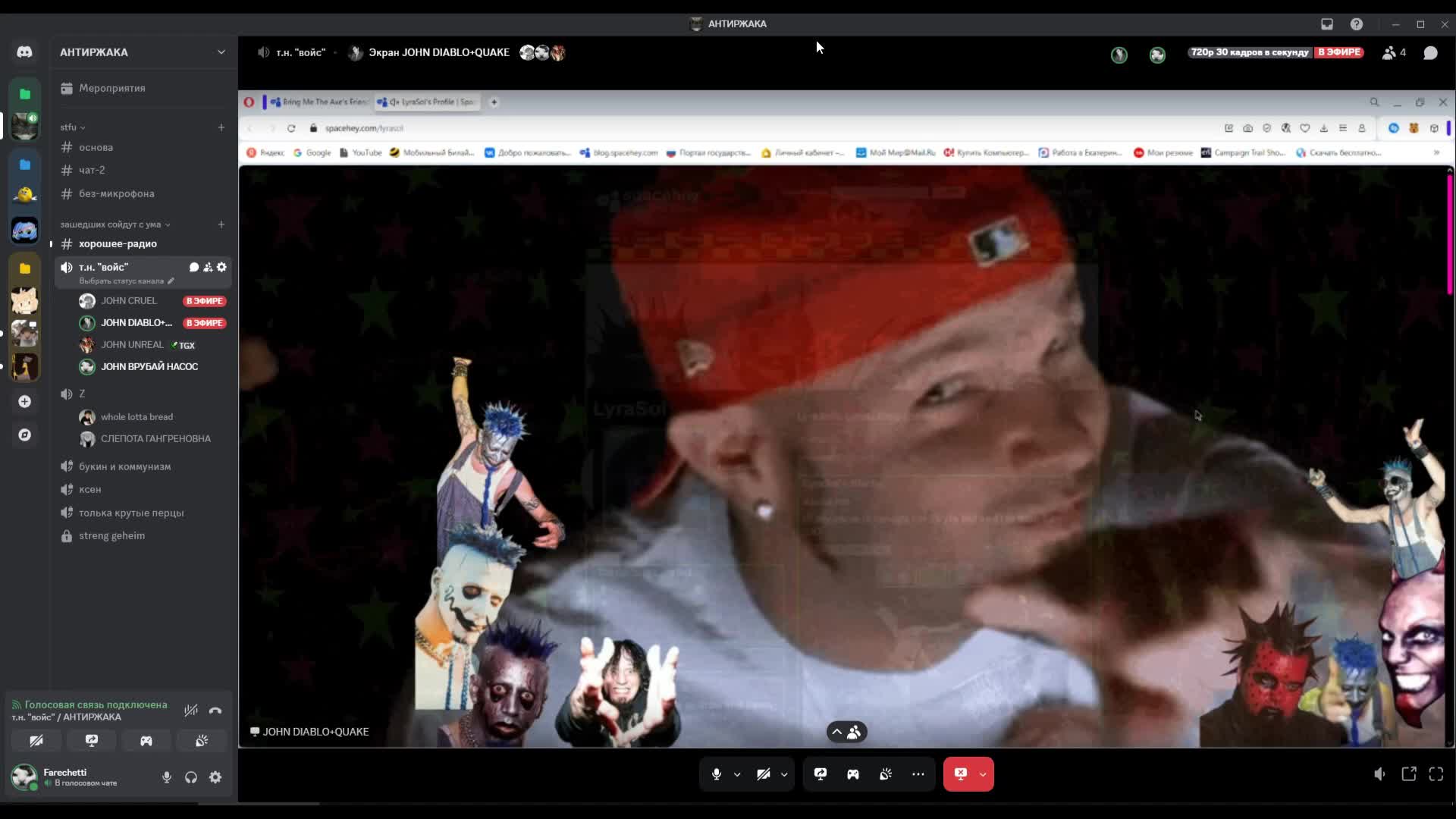
Task: Select the чат-2 text channel
Action: (x=143, y=170)
